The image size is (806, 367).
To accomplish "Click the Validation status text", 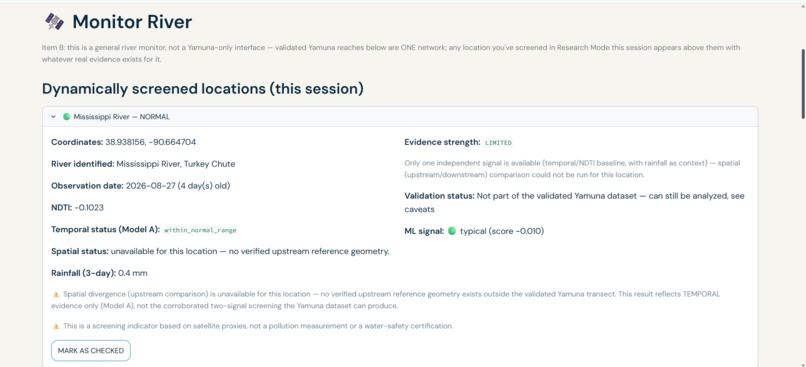I will tap(574, 203).
